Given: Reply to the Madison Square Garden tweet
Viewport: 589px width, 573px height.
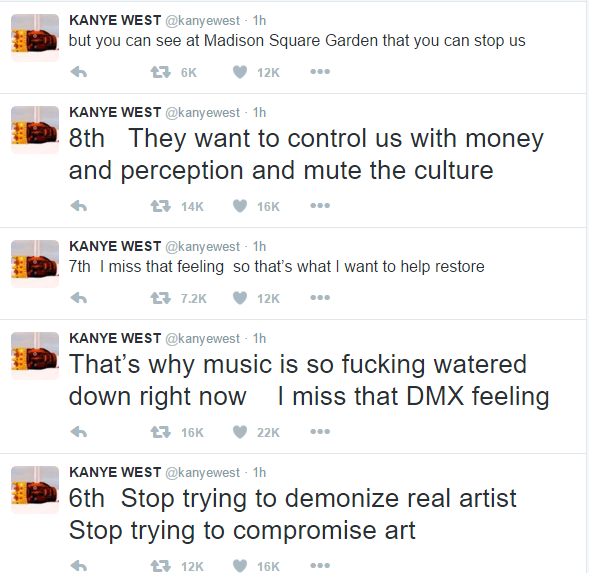Looking at the screenshot, I should coord(79,72).
